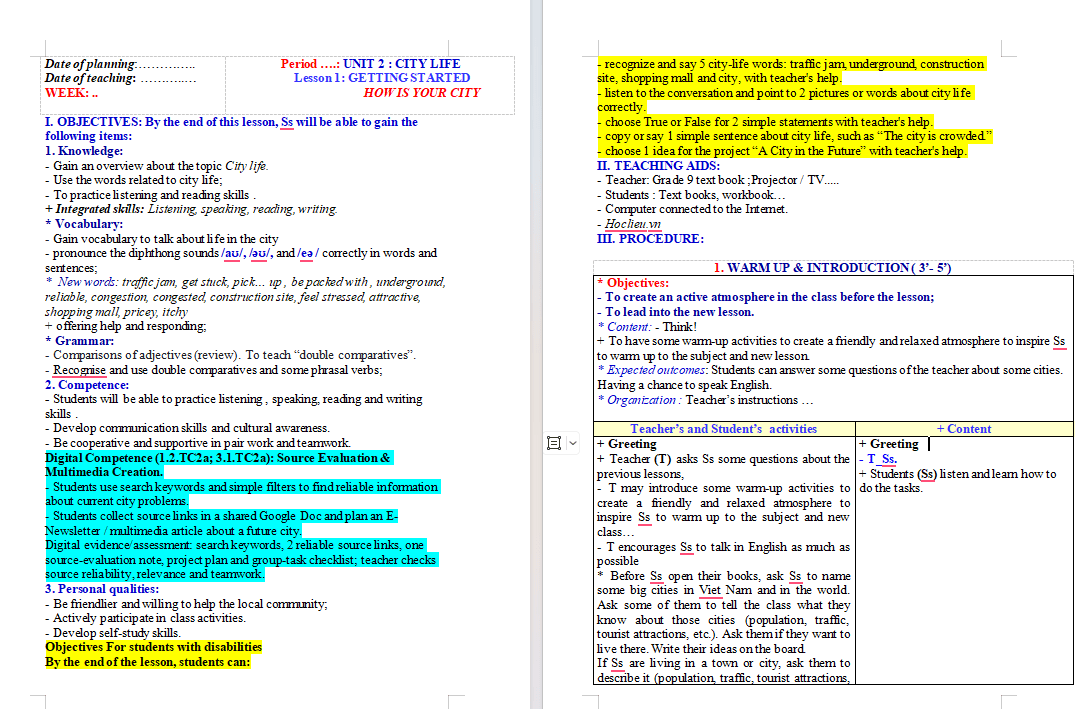1077x709 pixels.
Task: Click the 'WARM UP & INTRODUCTION' table header
Action: coord(832,267)
